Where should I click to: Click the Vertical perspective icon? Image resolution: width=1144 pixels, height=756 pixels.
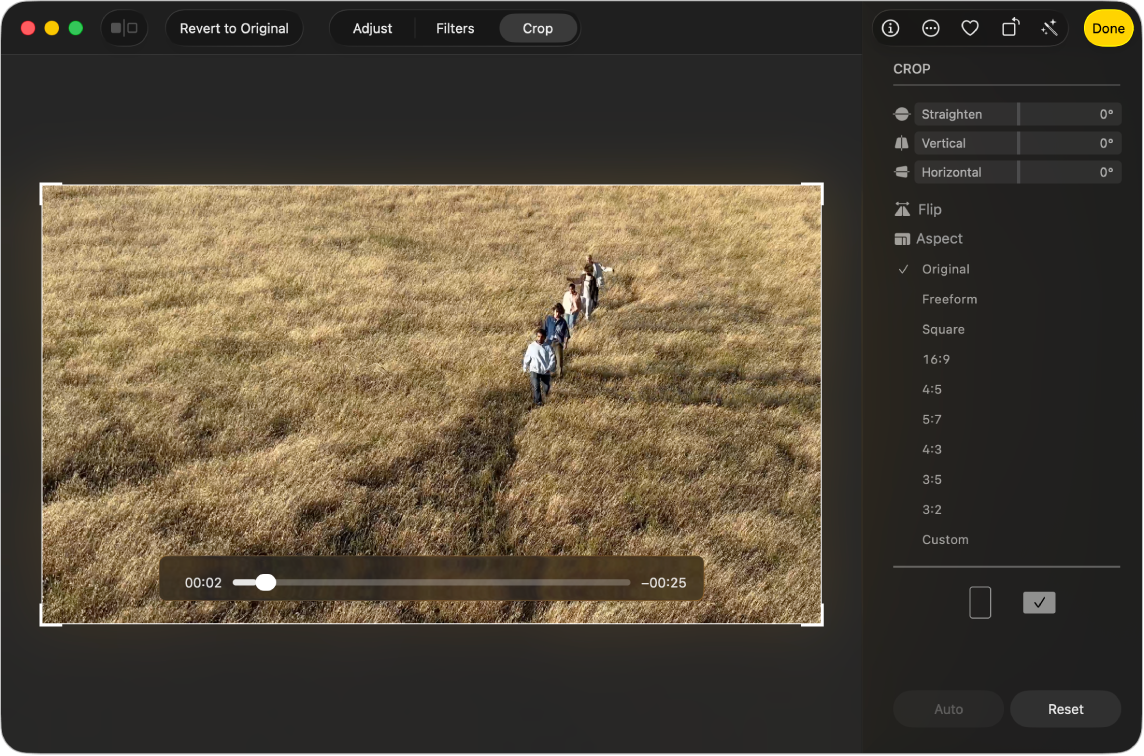coord(901,142)
